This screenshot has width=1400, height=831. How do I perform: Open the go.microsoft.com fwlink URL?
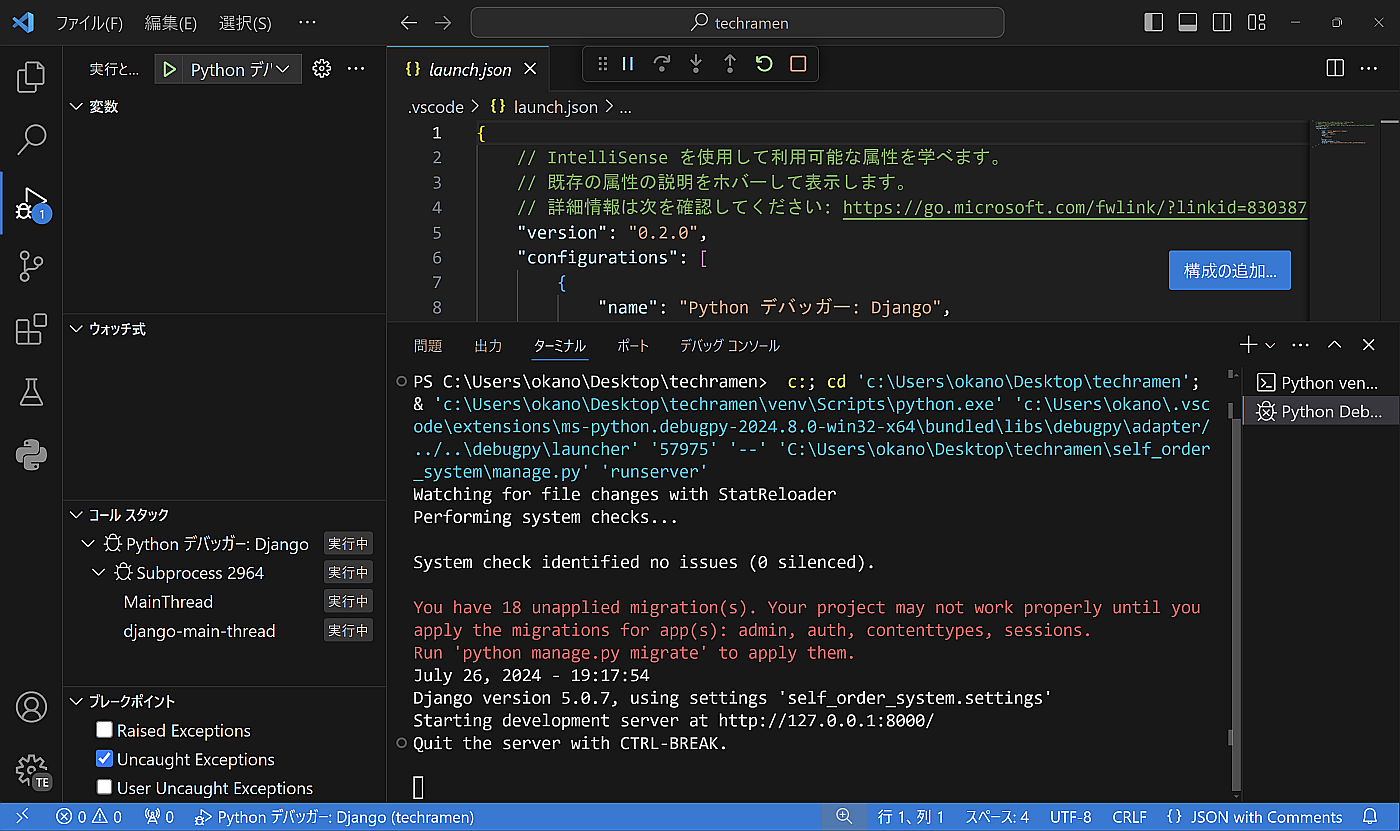tap(1075, 208)
